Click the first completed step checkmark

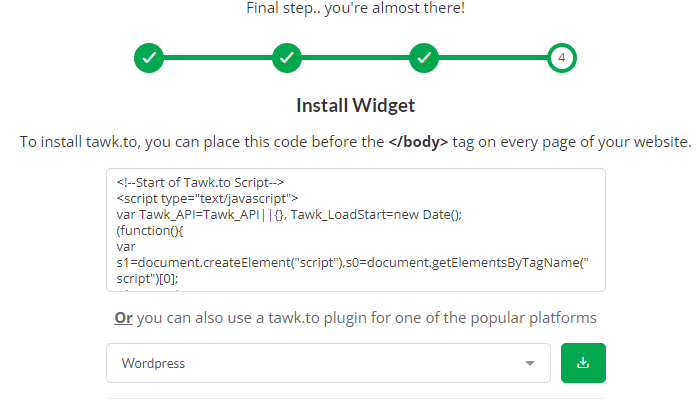(x=149, y=58)
